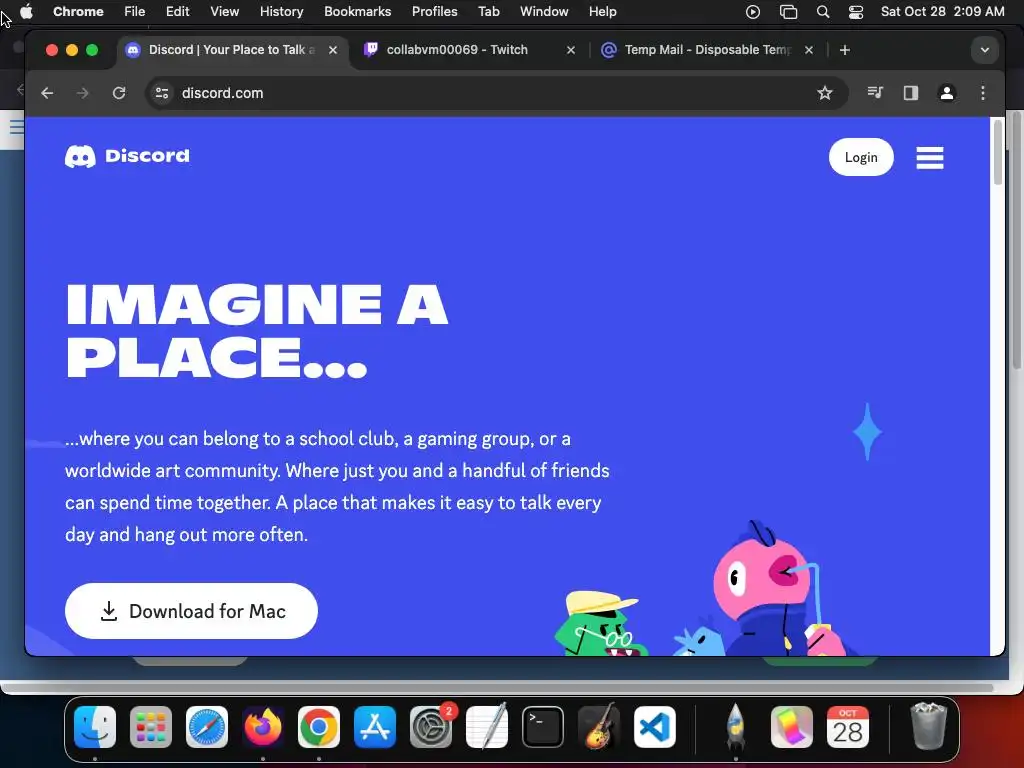This screenshot has height=768, width=1024.
Task: Open the Discord hamburger menu
Action: (929, 157)
